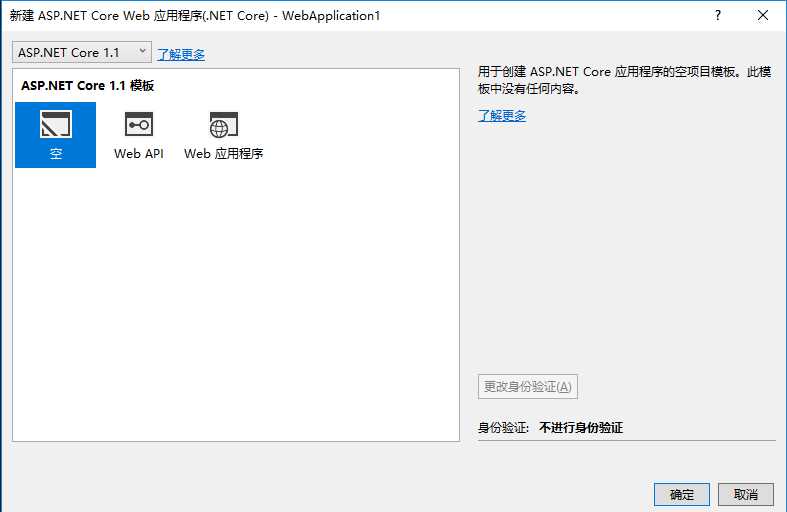The width and height of the screenshot is (787, 512).
Task: Click the ASP.NET Core 1.1 模板 heading
Action: pyautogui.click(x=87, y=86)
